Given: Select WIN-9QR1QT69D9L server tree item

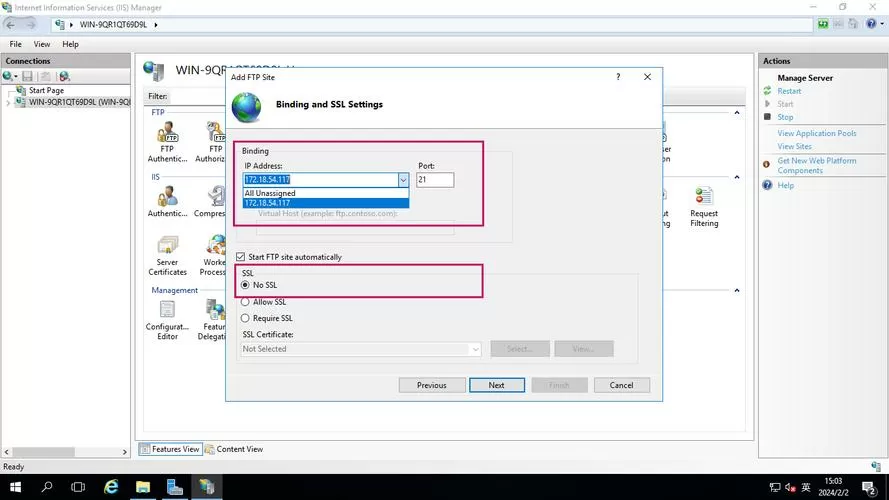Looking at the screenshot, I should tap(79, 102).
